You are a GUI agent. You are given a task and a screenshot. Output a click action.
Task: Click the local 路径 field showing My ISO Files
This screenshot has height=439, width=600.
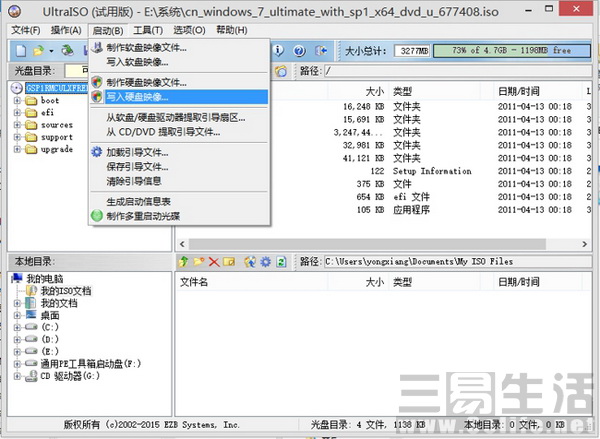click(457, 262)
